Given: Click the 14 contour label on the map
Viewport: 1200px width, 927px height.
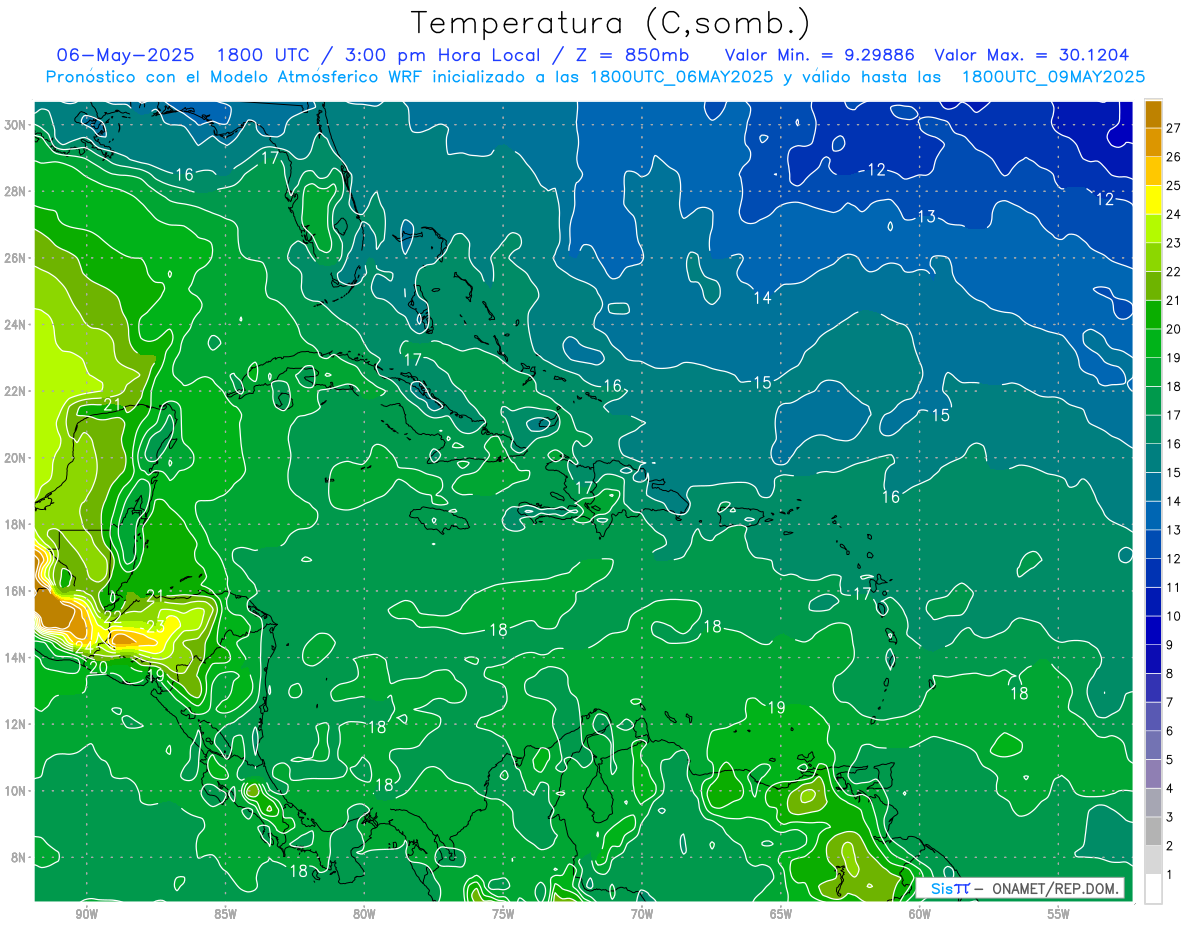Looking at the screenshot, I should (x=762, y=297).
